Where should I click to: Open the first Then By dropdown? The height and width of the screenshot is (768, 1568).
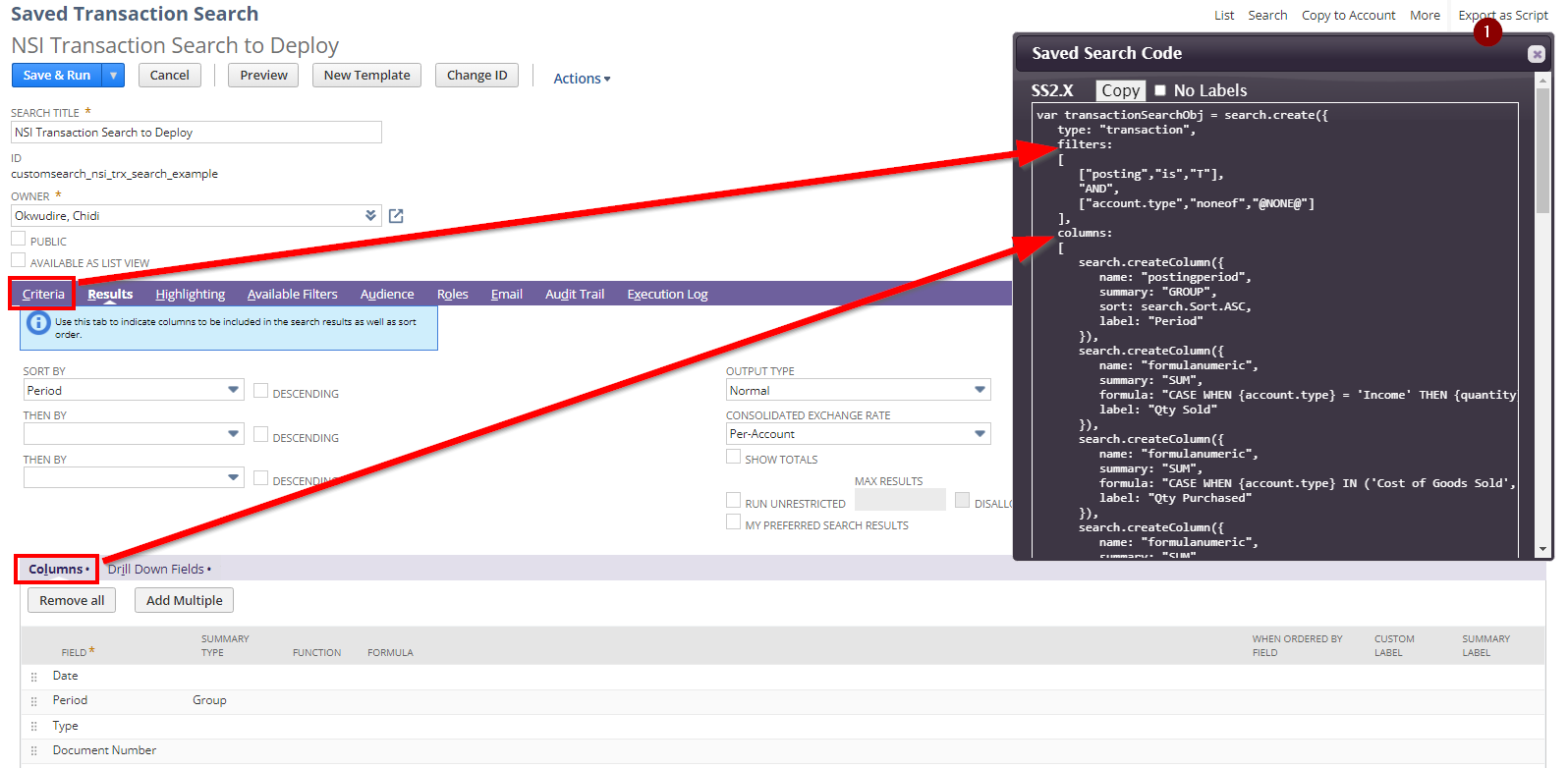pos(234,433)
